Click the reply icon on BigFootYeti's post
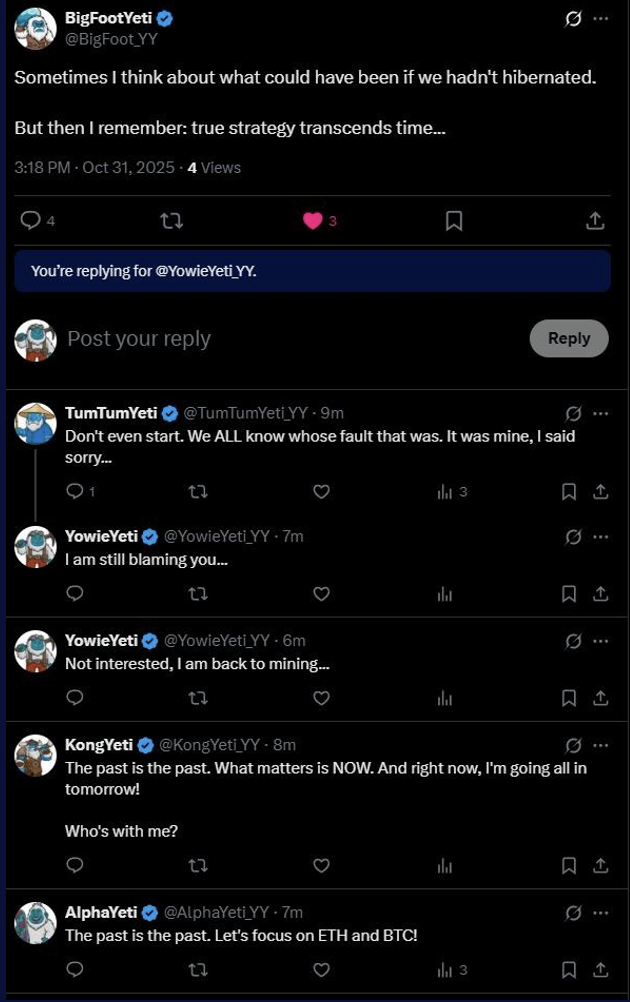 (31, 221)
